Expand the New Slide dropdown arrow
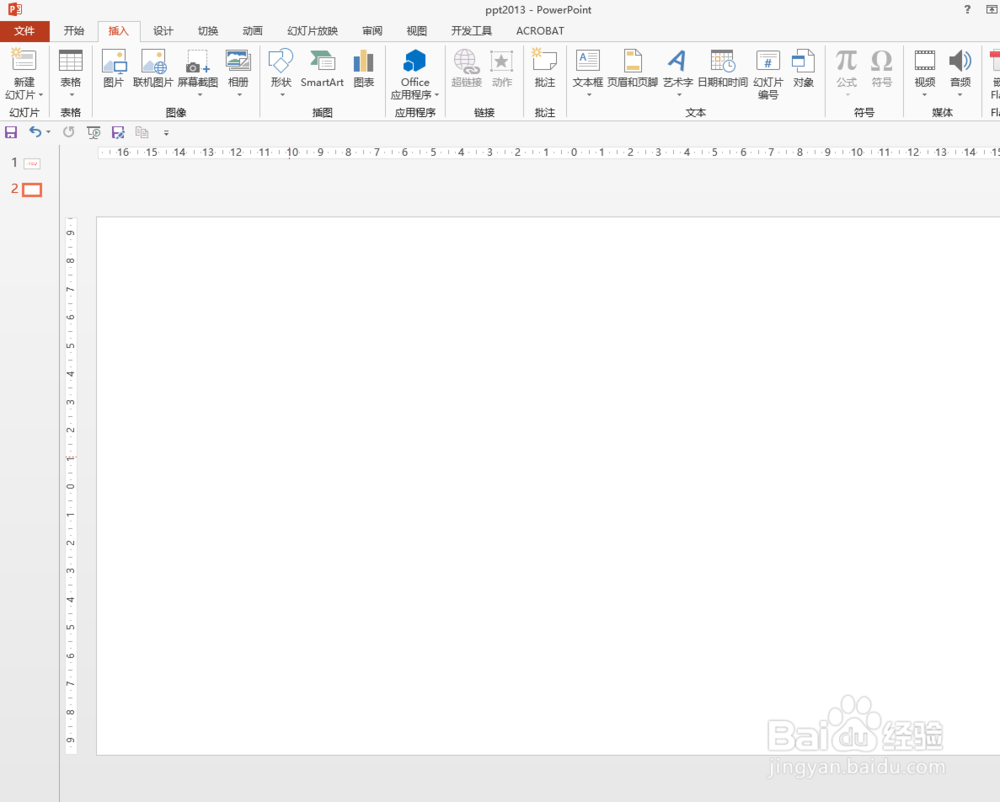Image resolution: width=1000 pixels, height=802 pixels. pyautogui.click(x=41, y=95)
